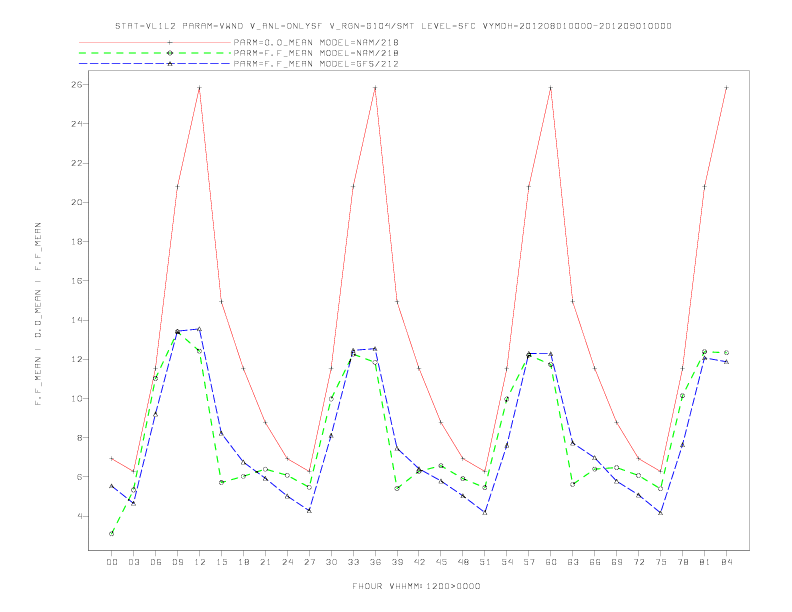The width and height of the screenshot is (792, 612).
Task: Click y-axis tick label 16
Action: (x=76, y=281)
